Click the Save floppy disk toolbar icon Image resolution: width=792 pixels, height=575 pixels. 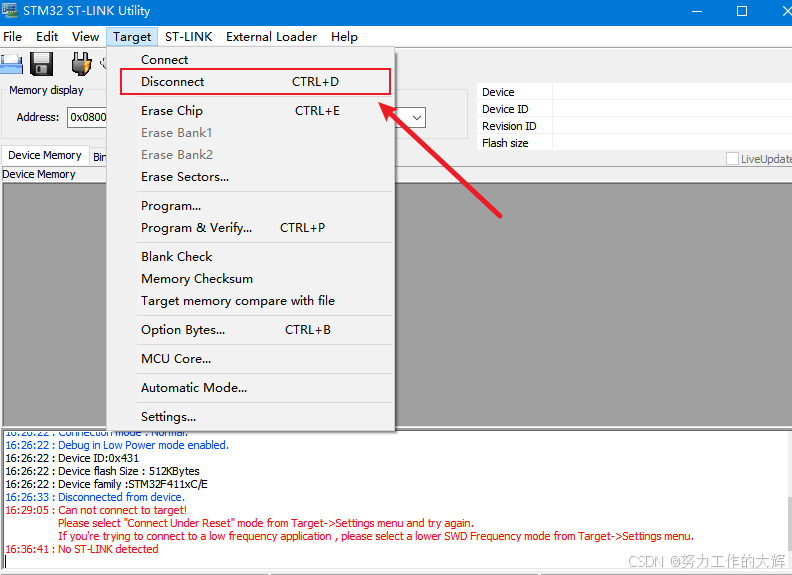pos(41,64)
